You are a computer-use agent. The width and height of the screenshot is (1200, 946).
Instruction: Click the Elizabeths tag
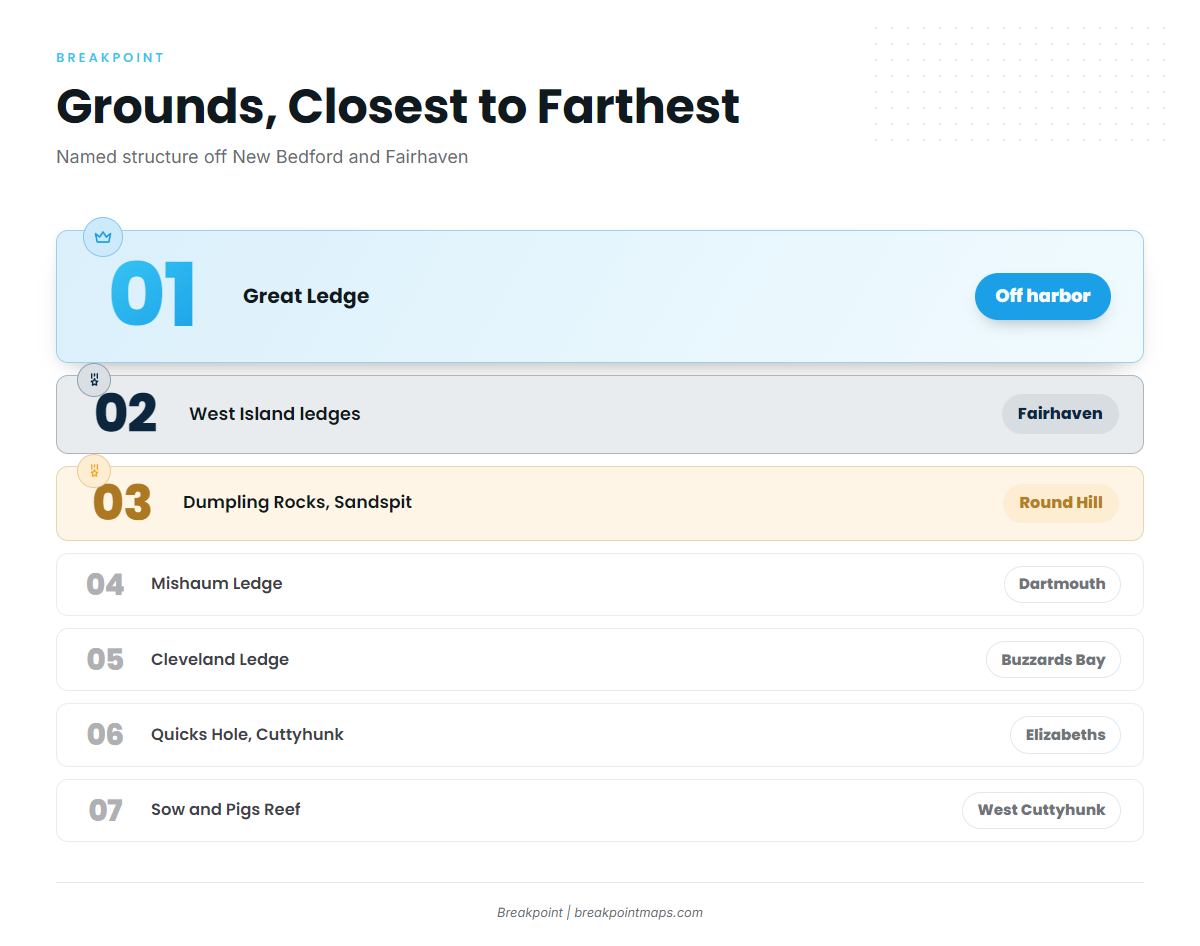(x=1065, y=735)
